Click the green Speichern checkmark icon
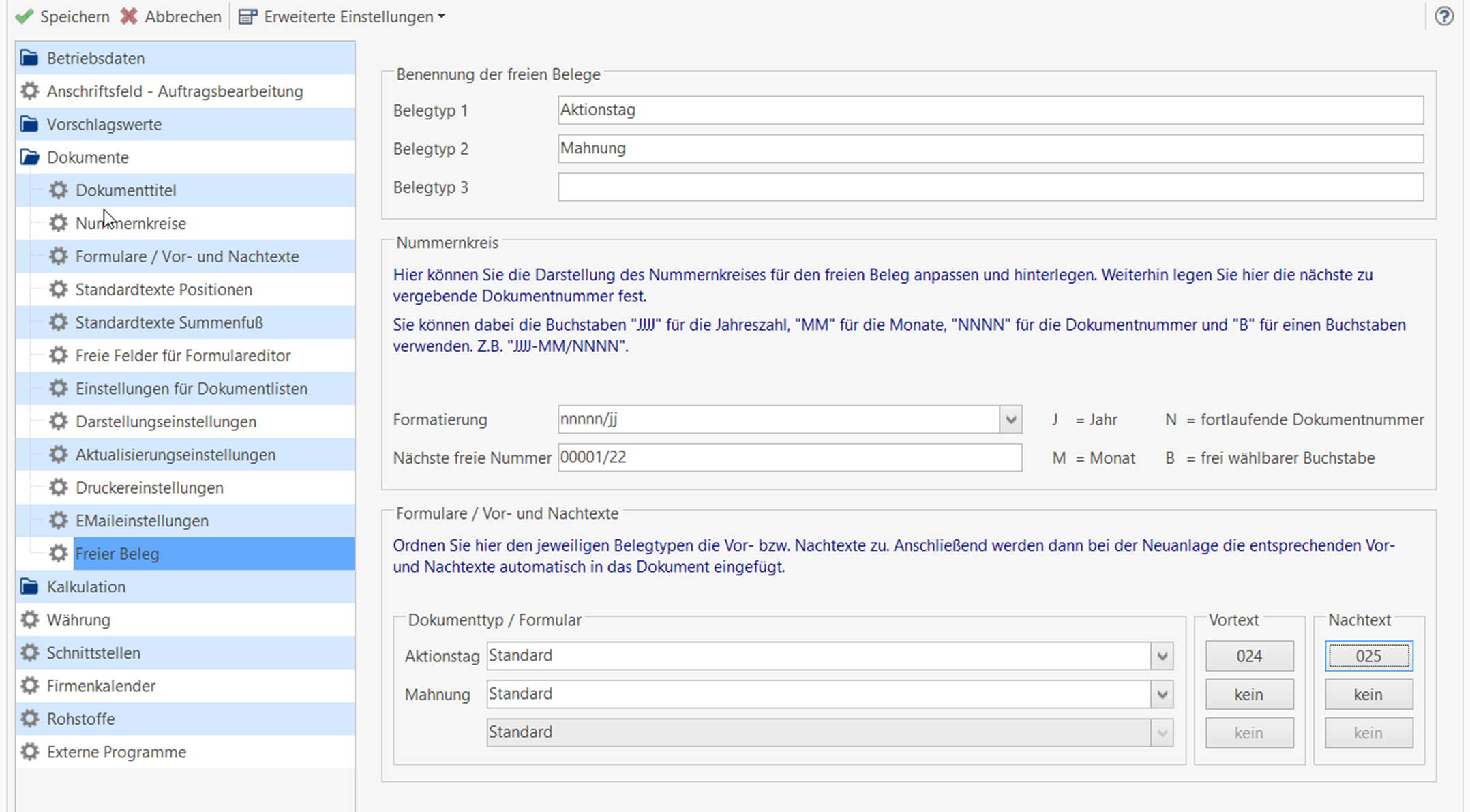This screenshot has width=1470, height=812. (x=24, y=16)
